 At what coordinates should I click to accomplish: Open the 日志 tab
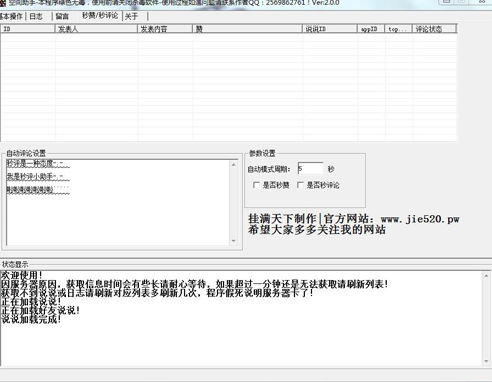(x=36, y=16)
